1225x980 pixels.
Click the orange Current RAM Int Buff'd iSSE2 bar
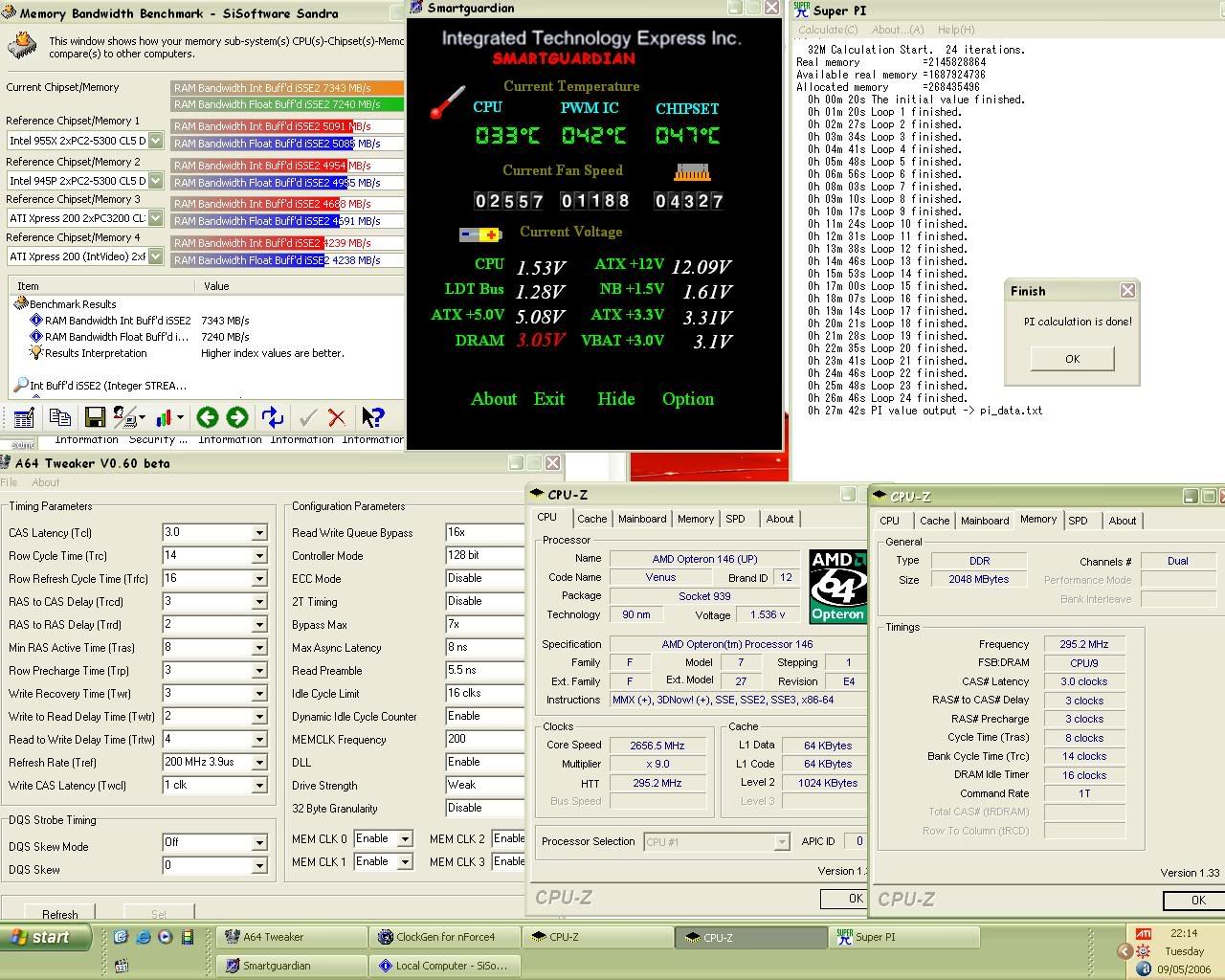tap(287, 87)
